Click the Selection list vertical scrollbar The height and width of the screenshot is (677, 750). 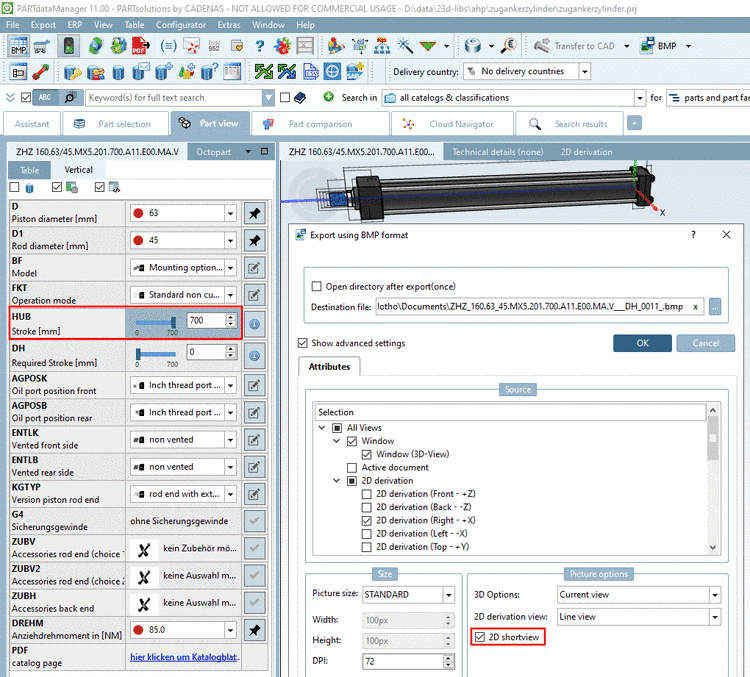713,478
